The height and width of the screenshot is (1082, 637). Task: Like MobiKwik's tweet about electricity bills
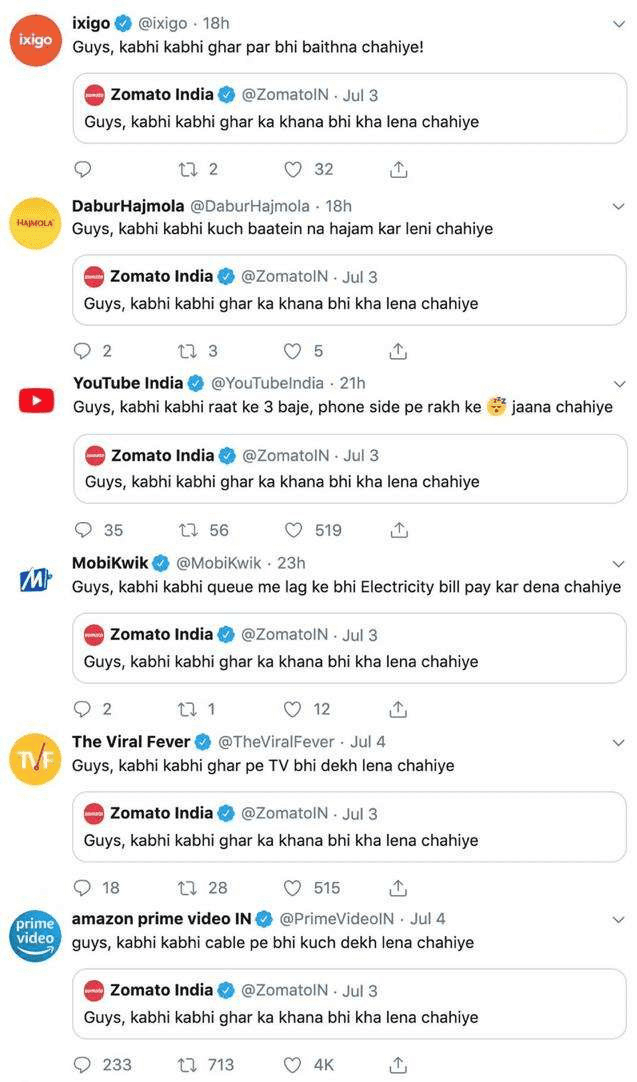[x=292, y=709]
